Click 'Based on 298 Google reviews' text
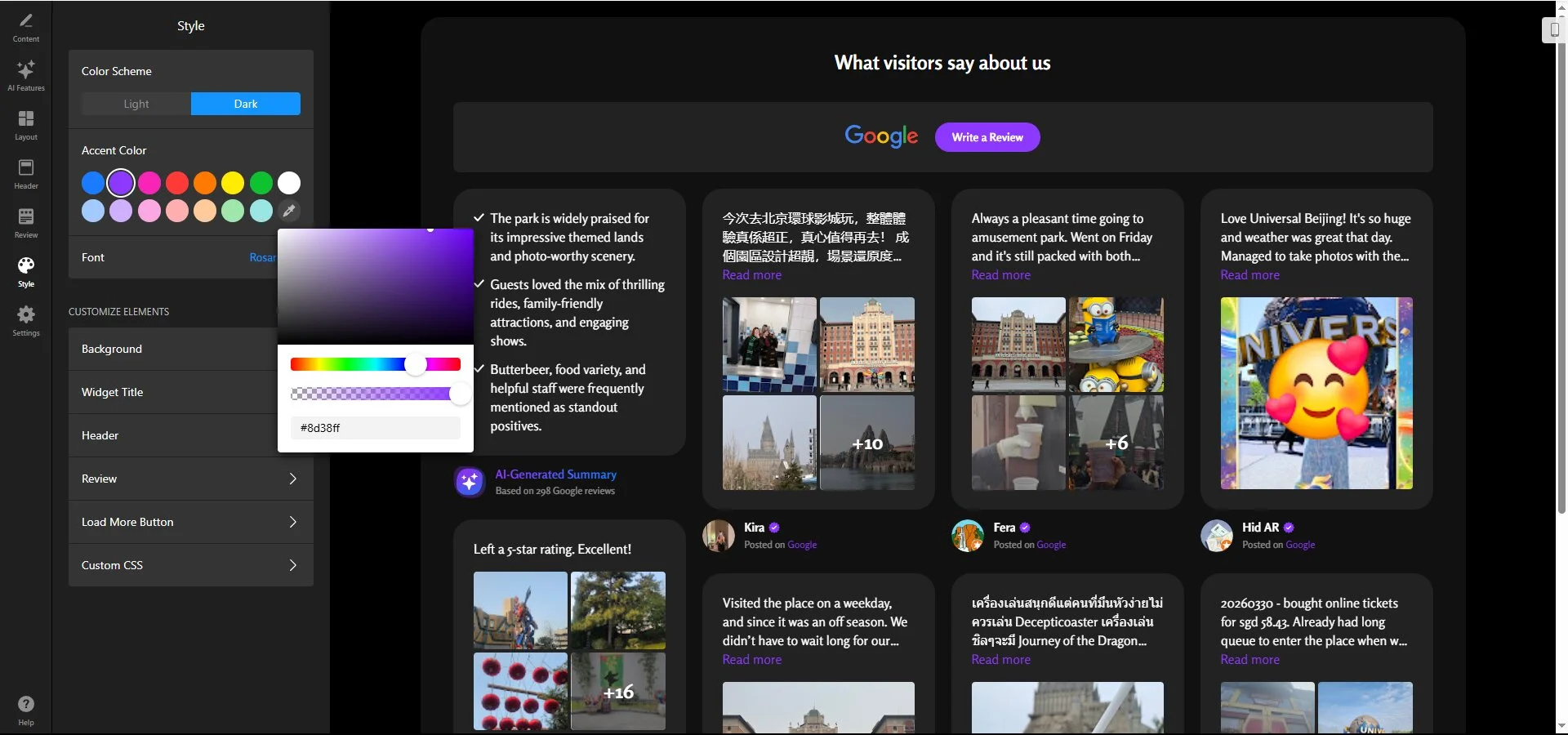1568x735 pixels. coord(555,491)
